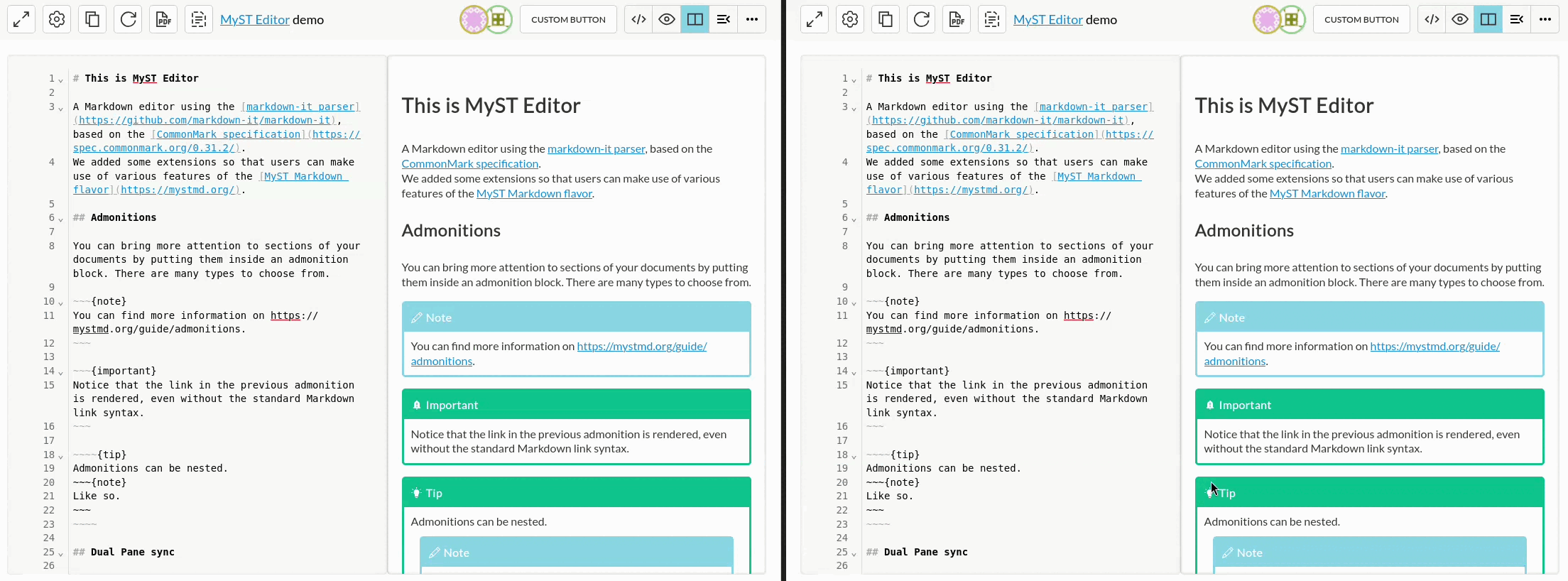
Task: Open MyST Markdown flavor link in left preview
Action: point(534,194)
